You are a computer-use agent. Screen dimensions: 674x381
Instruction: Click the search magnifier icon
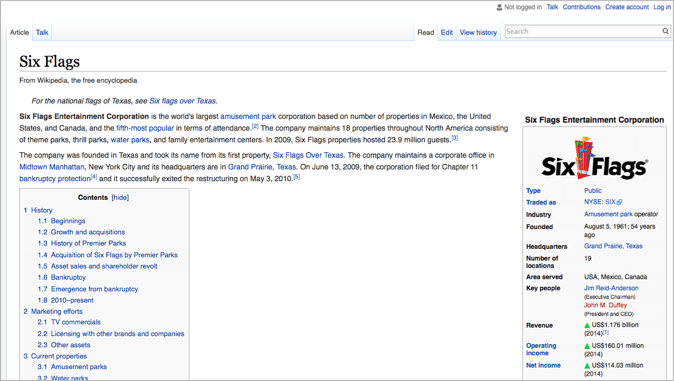point(665,31)
